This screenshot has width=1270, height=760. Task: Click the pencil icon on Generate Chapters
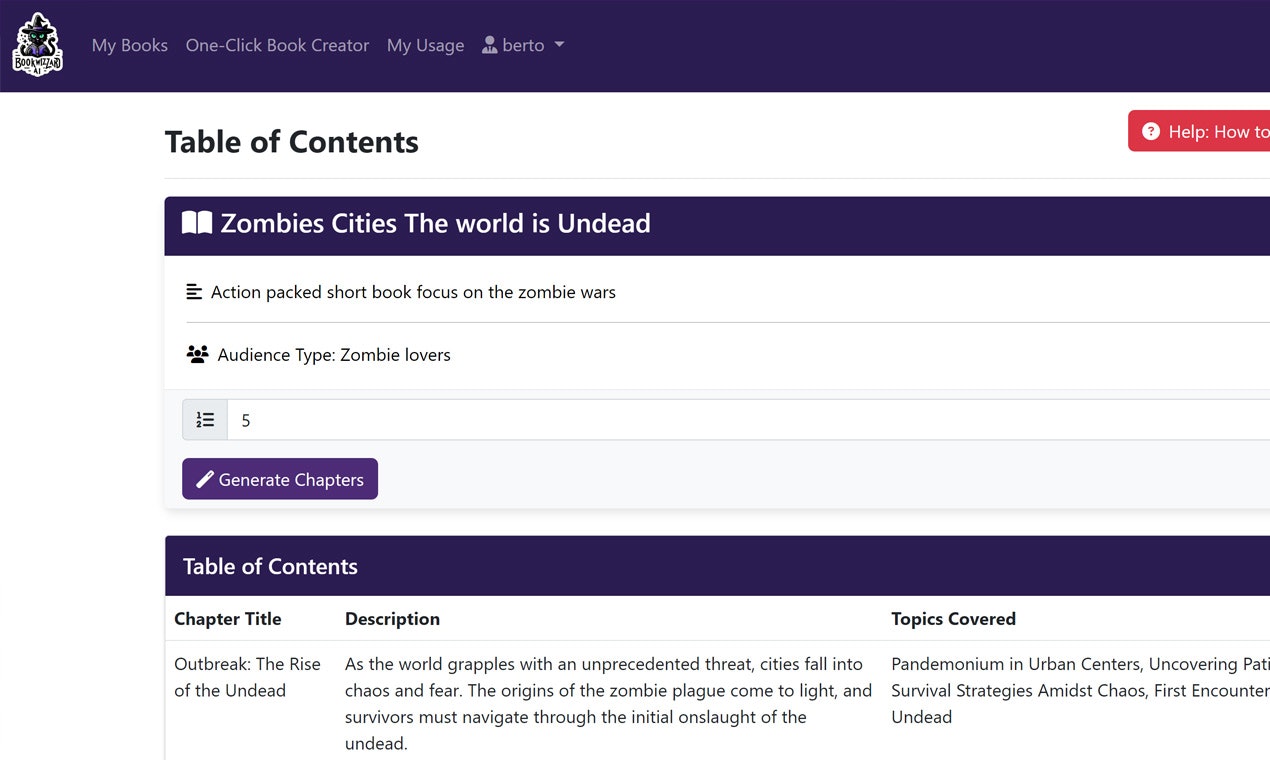pos(205,480)
